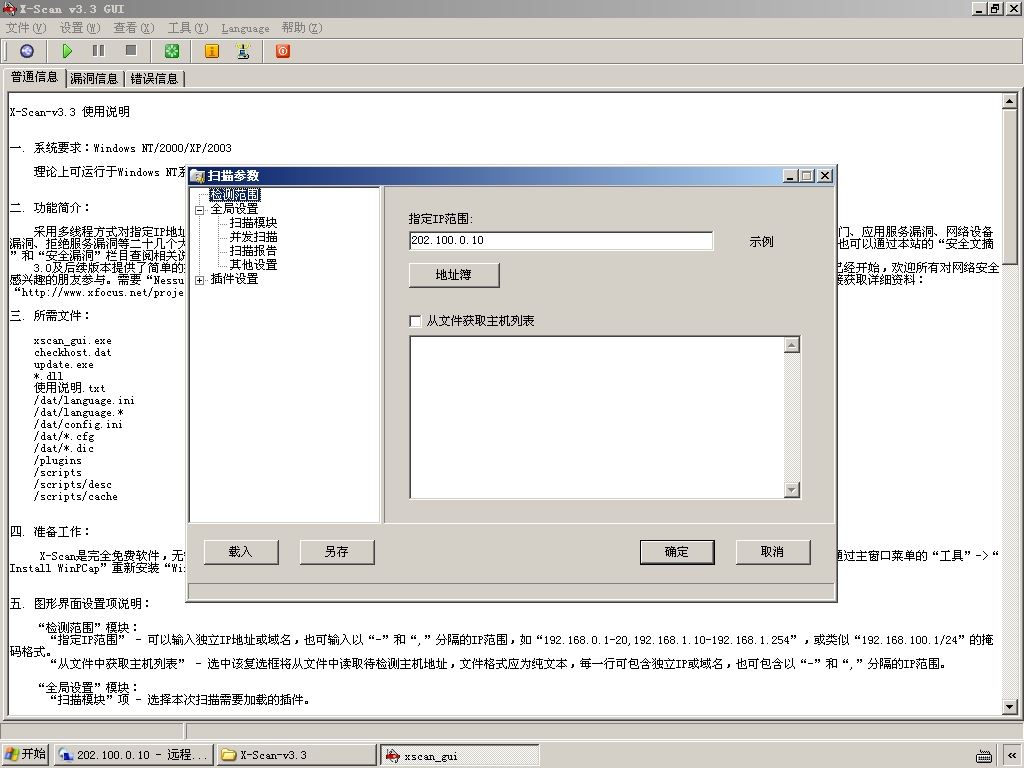The image size is (1024, 768).
Task: Stop scan using the square stop icon
Action: [x=131, y=51]
